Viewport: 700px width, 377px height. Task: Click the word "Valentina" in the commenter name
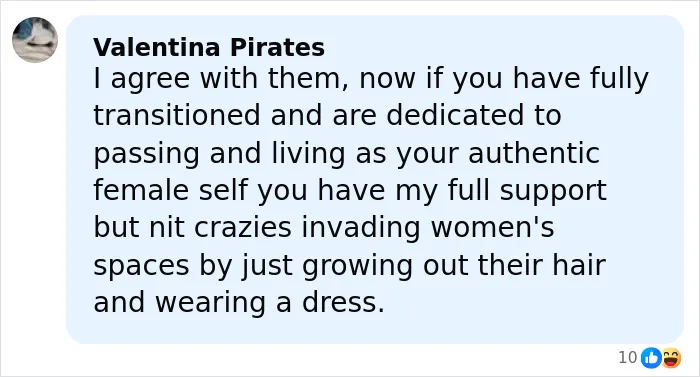coord(157,47)
